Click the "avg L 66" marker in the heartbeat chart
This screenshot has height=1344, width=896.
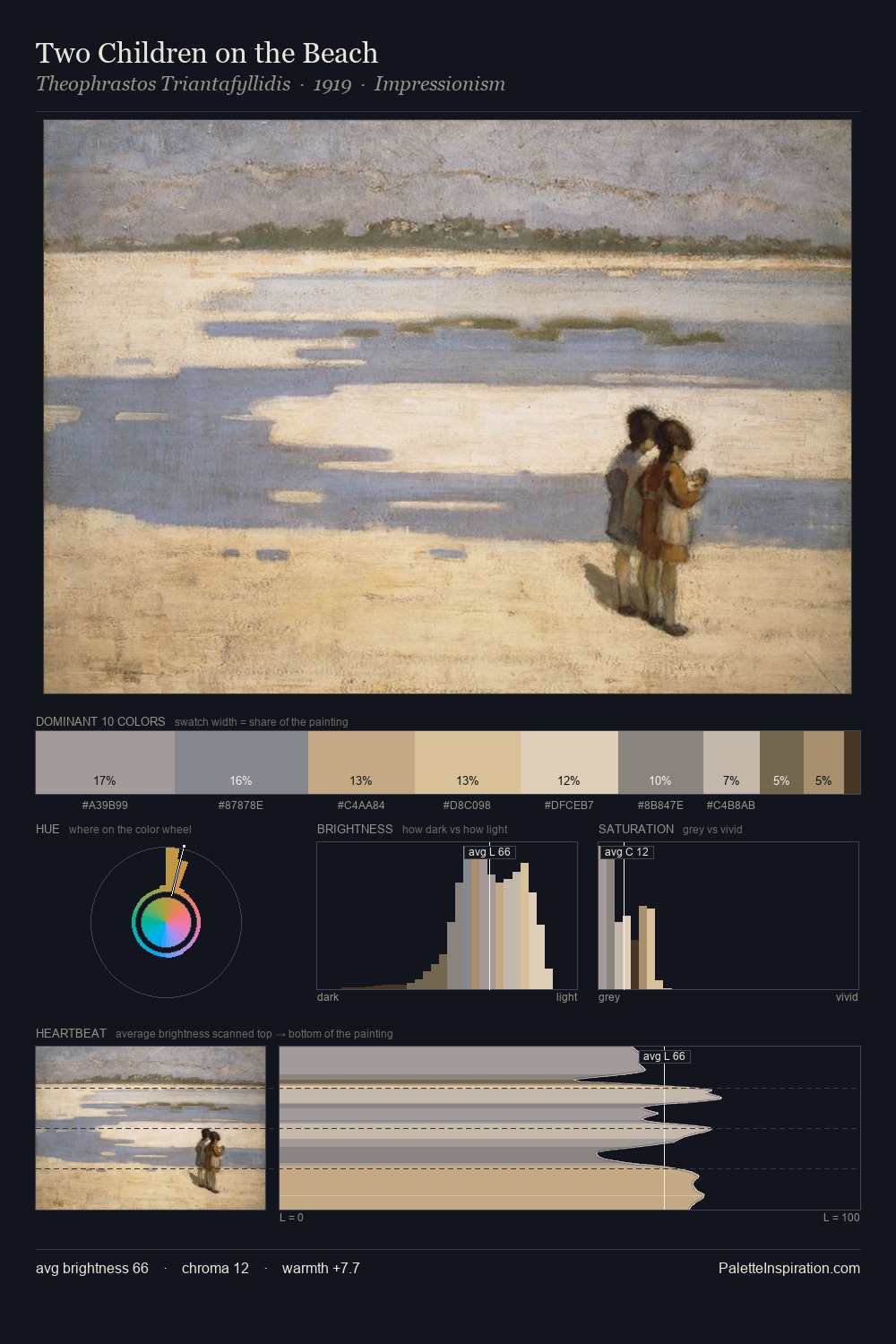665,1056
